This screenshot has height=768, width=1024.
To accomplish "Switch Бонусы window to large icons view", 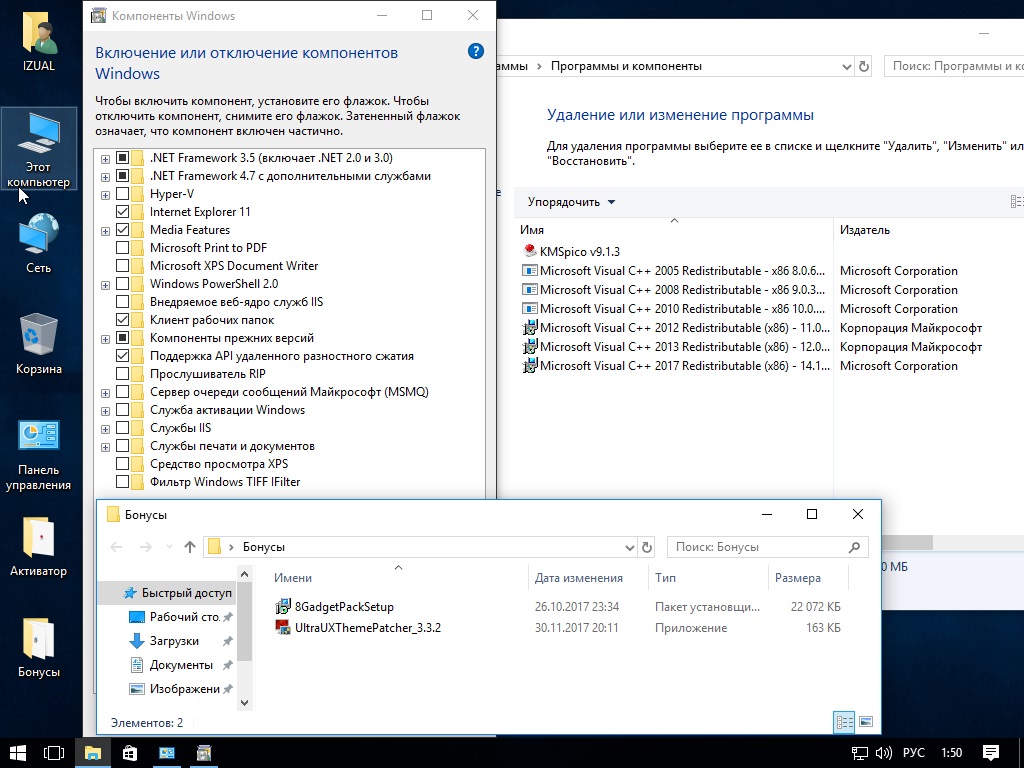I will click(x=866, y=722).
